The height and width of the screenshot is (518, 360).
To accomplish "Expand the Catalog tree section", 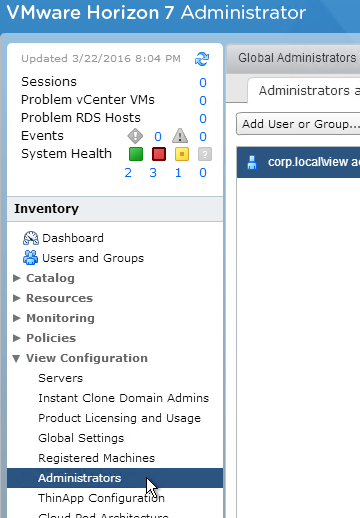I will (x=17, y=278).
